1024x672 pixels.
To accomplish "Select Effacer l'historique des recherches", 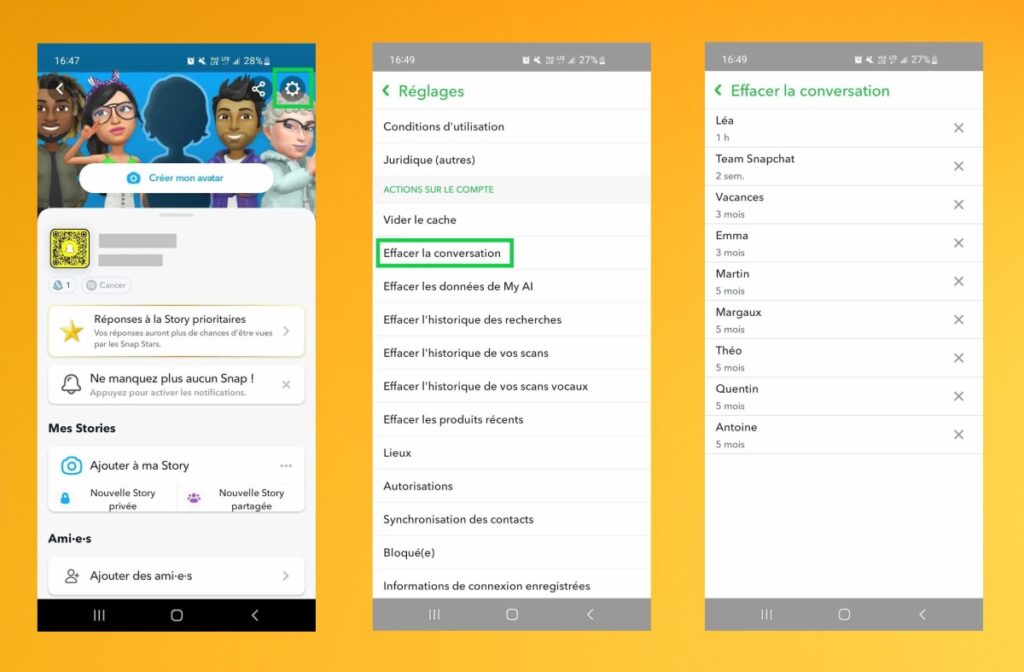I will [511, 320].
